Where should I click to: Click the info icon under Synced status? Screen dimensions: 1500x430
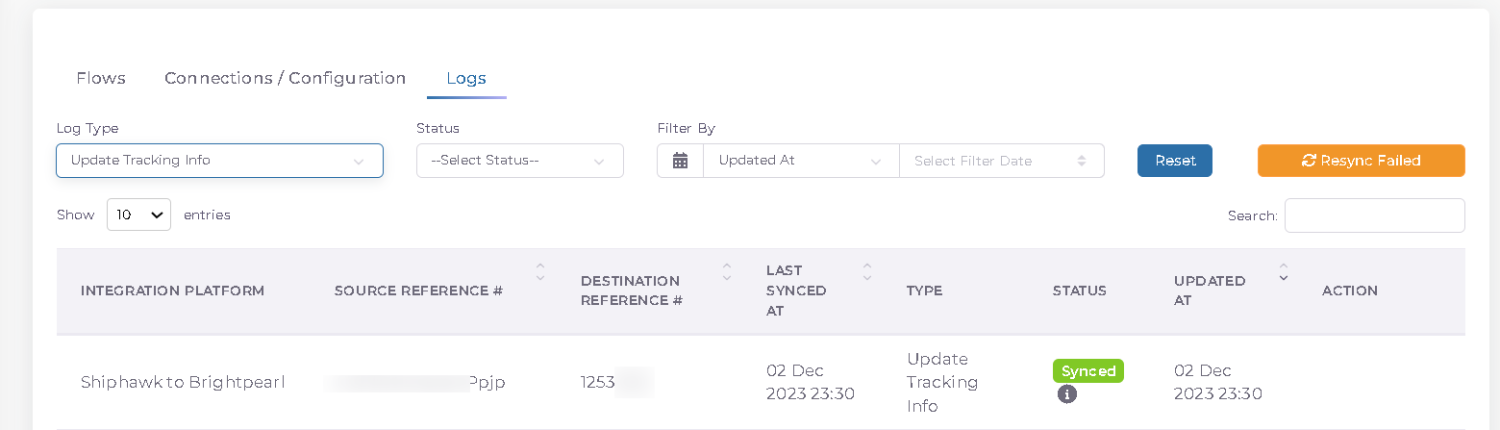[1067, 394]
